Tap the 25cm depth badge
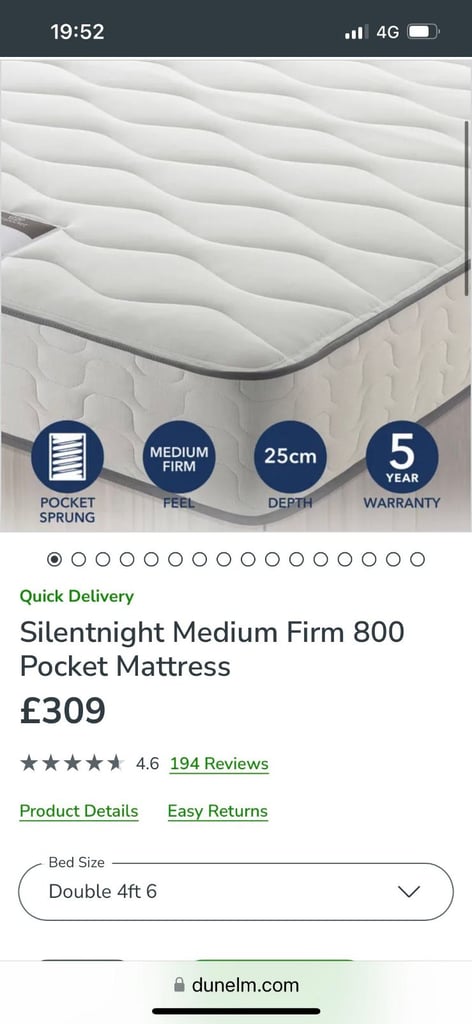The height and width of the screenshot is (1024, 472). click(x=291, y=456)
